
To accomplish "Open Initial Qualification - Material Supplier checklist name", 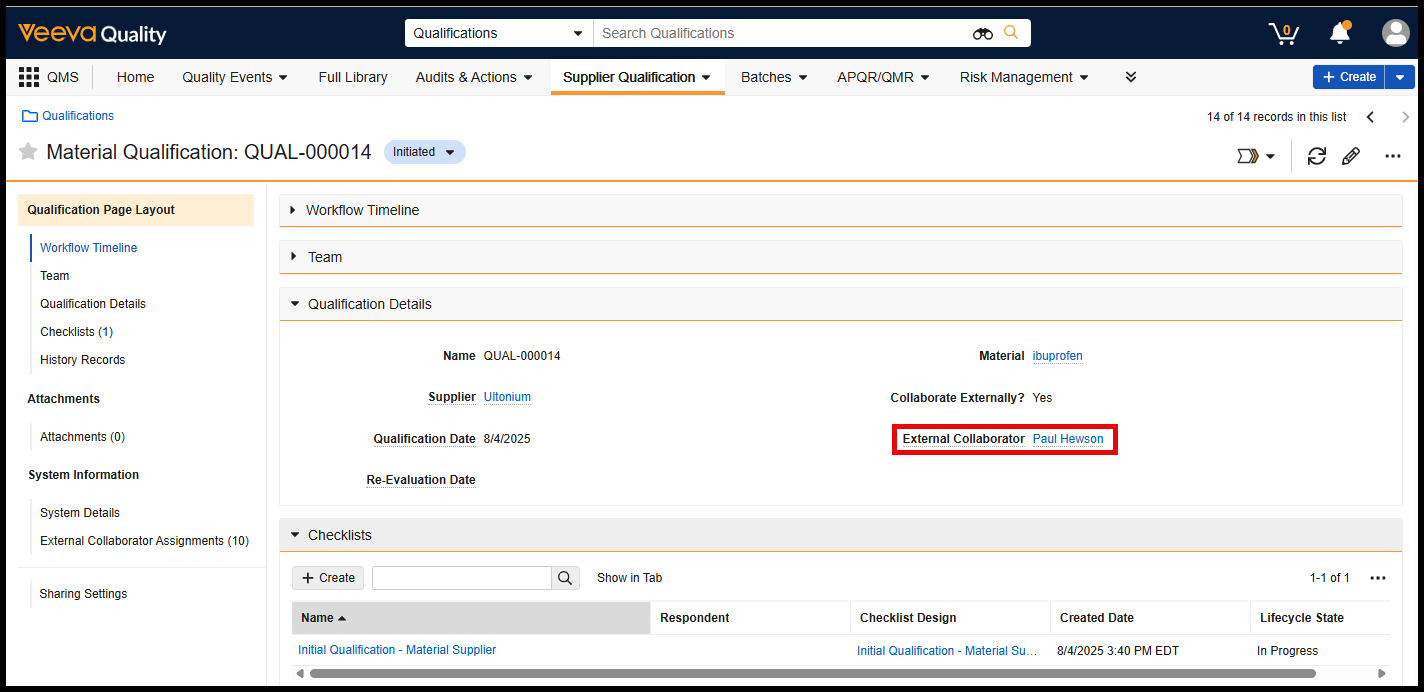I will click(397, 650).
